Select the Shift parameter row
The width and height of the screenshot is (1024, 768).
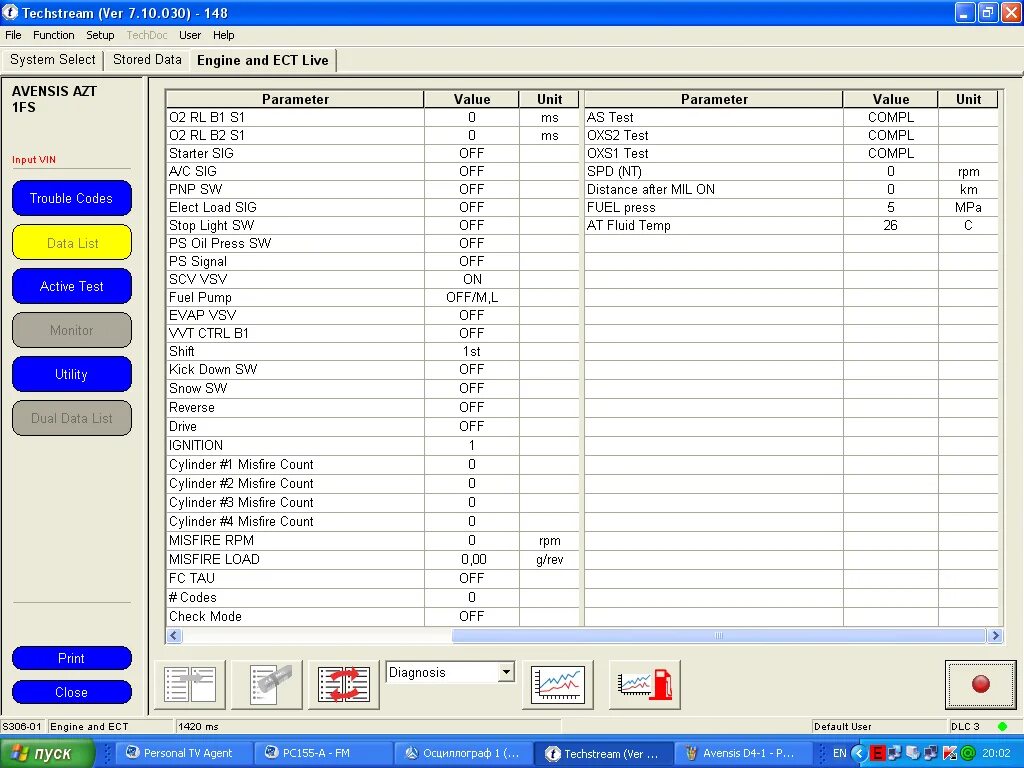(x=373, y=351)
